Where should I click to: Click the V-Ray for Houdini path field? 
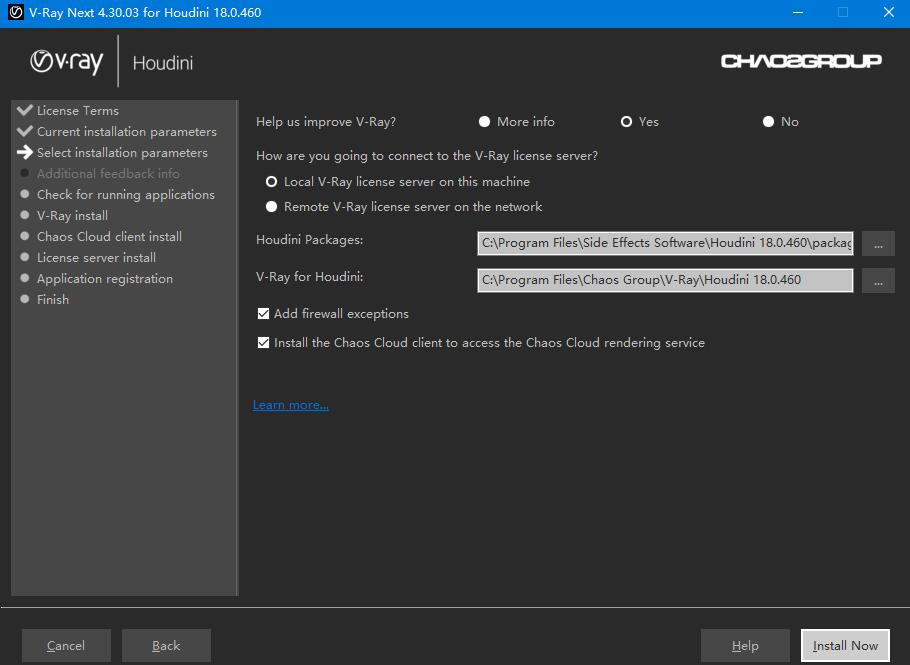665,281
